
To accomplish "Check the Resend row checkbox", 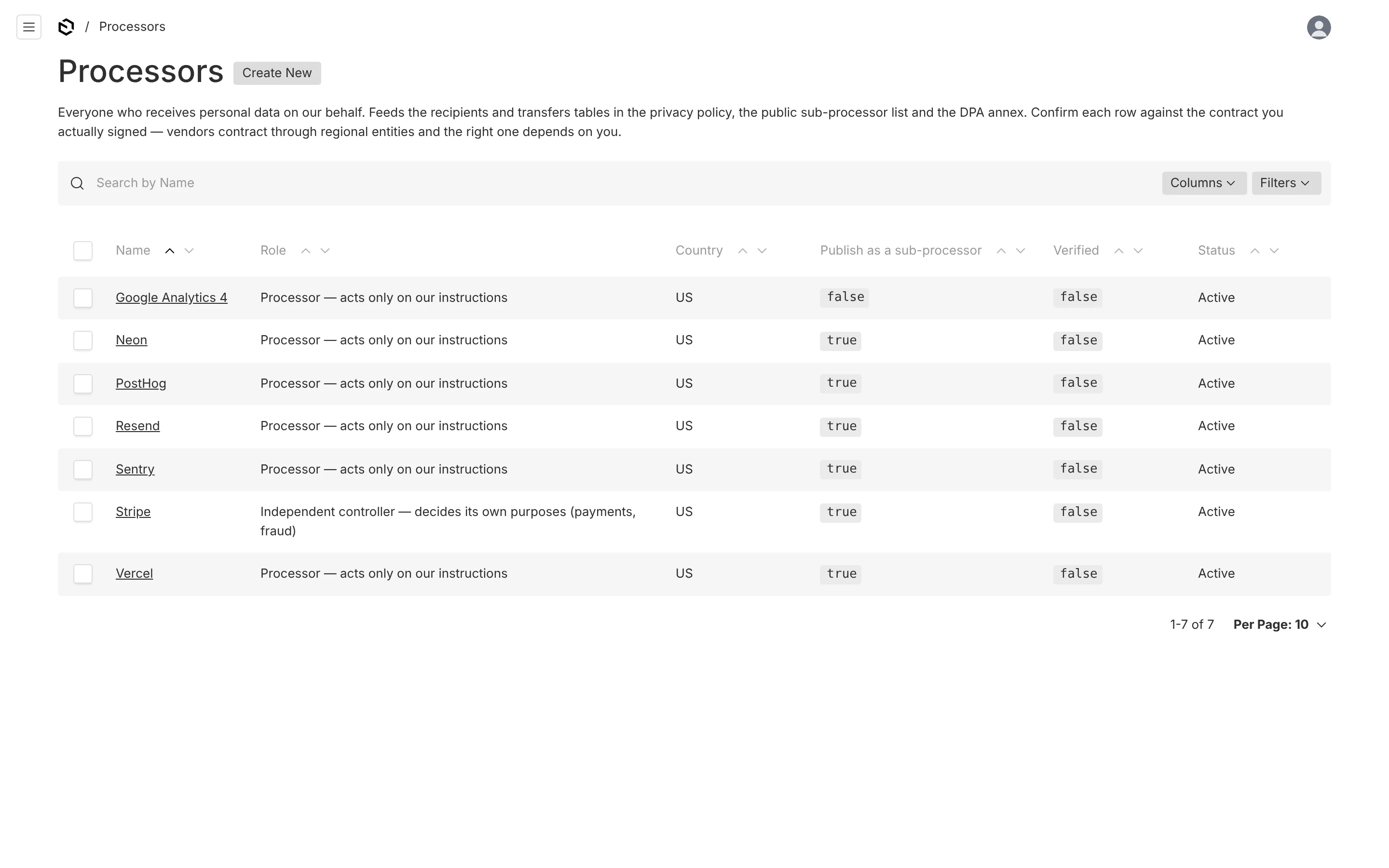I will tap(82, 426).
